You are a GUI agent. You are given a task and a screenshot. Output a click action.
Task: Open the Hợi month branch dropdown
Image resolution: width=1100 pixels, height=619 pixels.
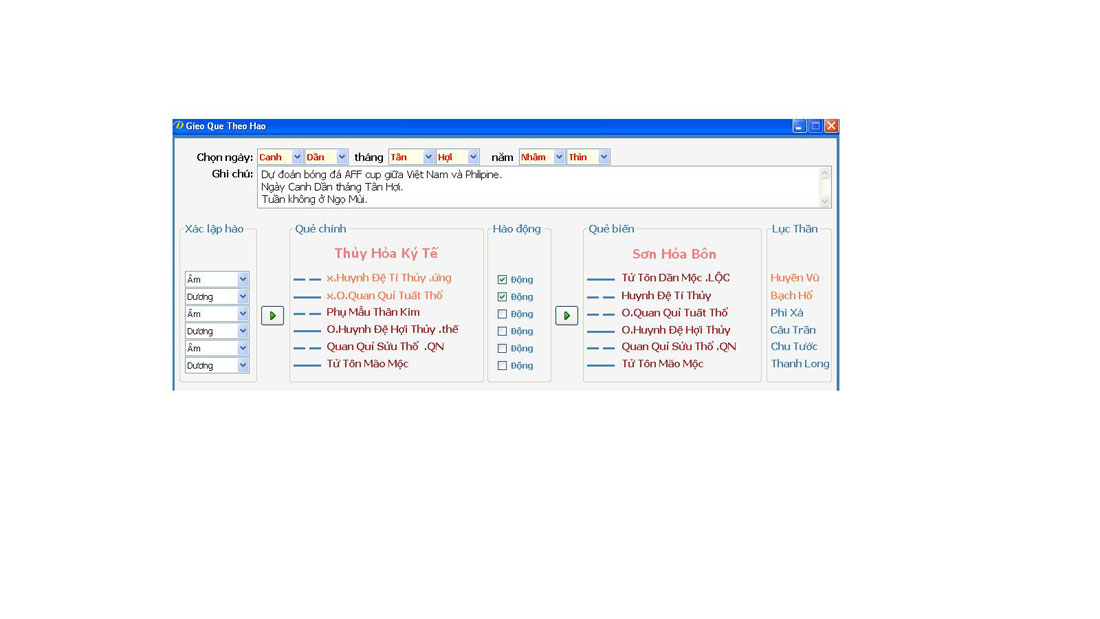473,157
